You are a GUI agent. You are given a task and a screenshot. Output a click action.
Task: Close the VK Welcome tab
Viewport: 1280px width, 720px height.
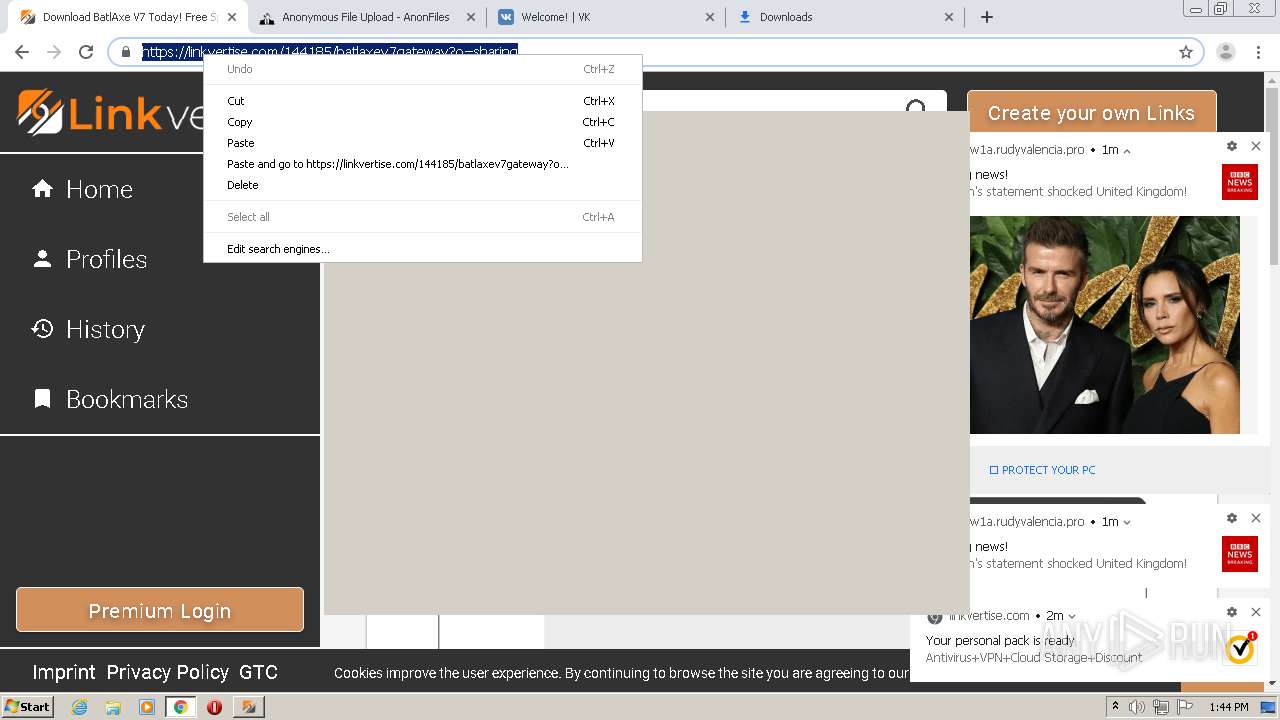tap(710, 17)
